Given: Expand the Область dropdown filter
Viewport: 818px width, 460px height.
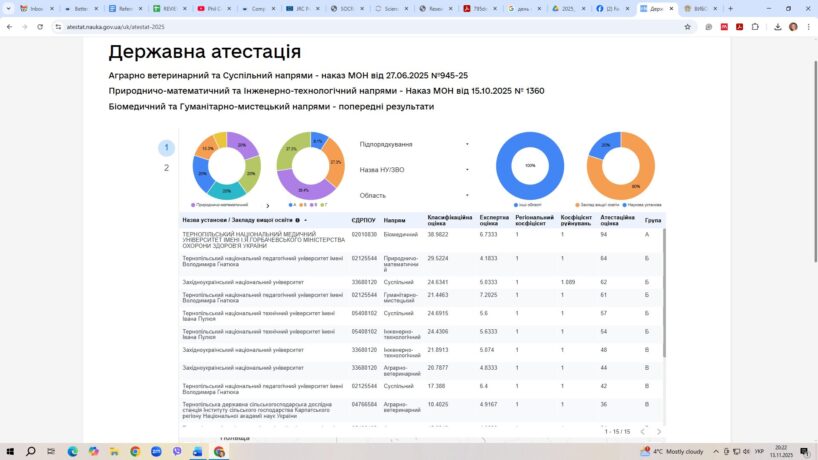Looking at the screenshot, I should point(414,195).
